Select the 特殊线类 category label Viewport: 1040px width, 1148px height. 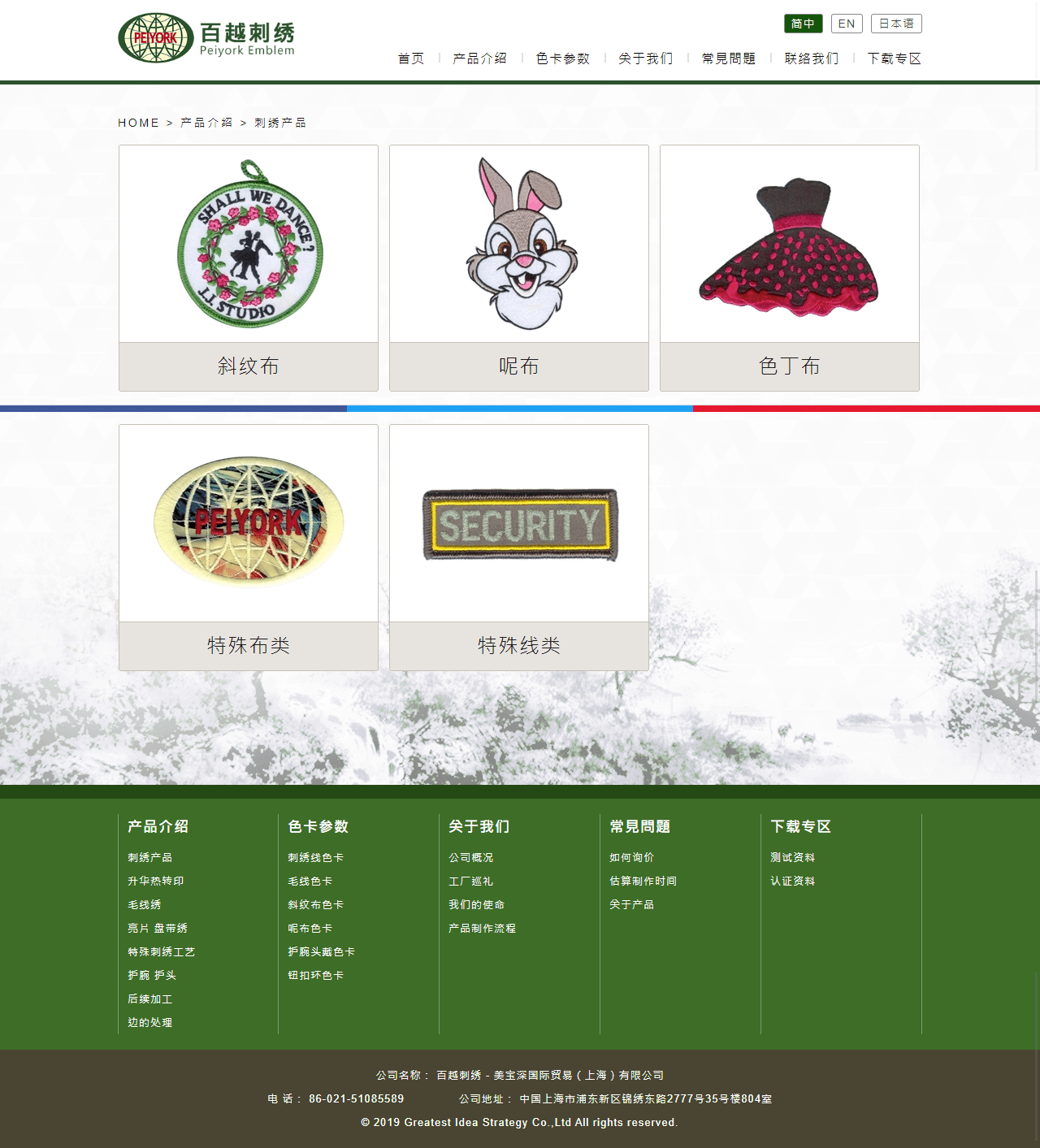tap(519, 646)
